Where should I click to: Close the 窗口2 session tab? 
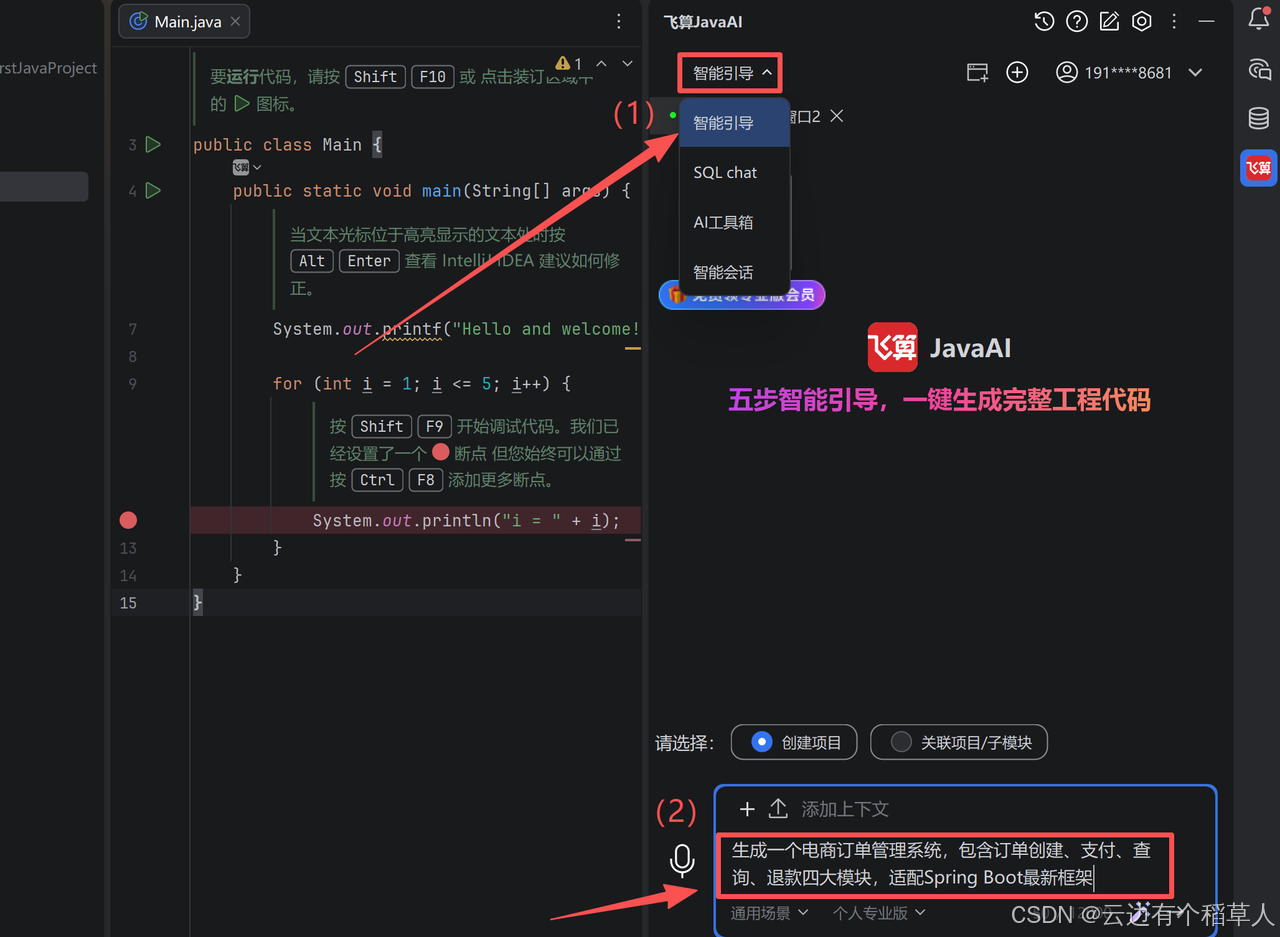click(837, 116)
